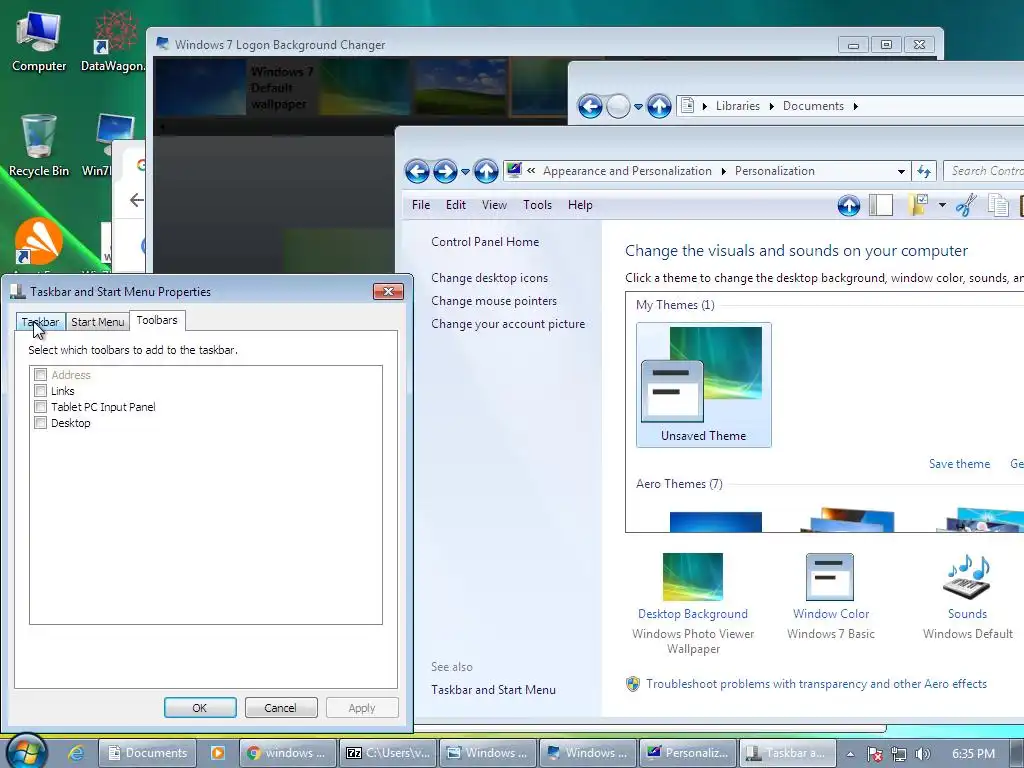Image resolution: width=1024 pixels, height=768 pixels.
Task: Tick the greyed-out Address toolbar checkbox
Action: (x=40, y=375)
